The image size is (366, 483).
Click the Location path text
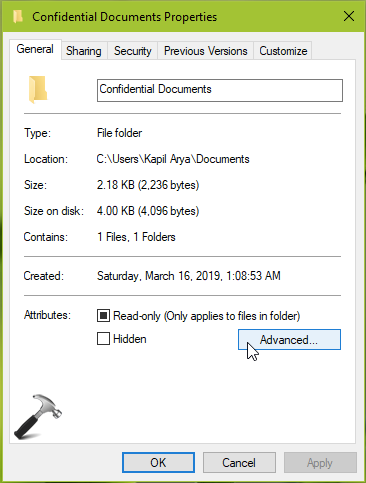(173, 159)
